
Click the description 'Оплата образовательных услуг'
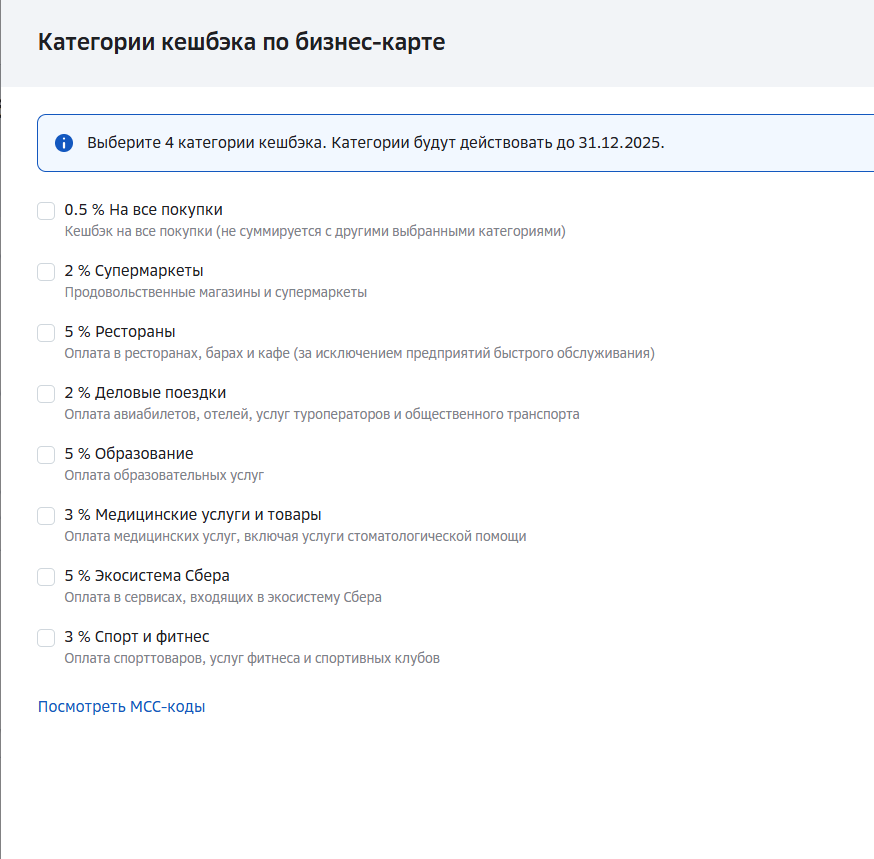click(x=164, y=475)
